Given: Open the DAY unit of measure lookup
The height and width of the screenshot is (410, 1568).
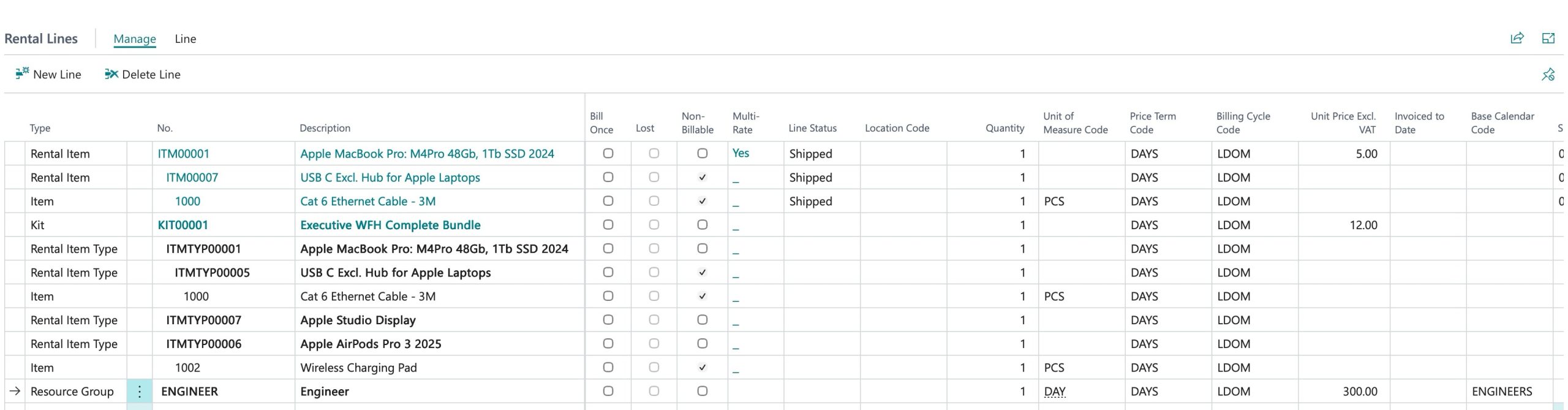Looking at the screenshot, I should coord(1054,392).
